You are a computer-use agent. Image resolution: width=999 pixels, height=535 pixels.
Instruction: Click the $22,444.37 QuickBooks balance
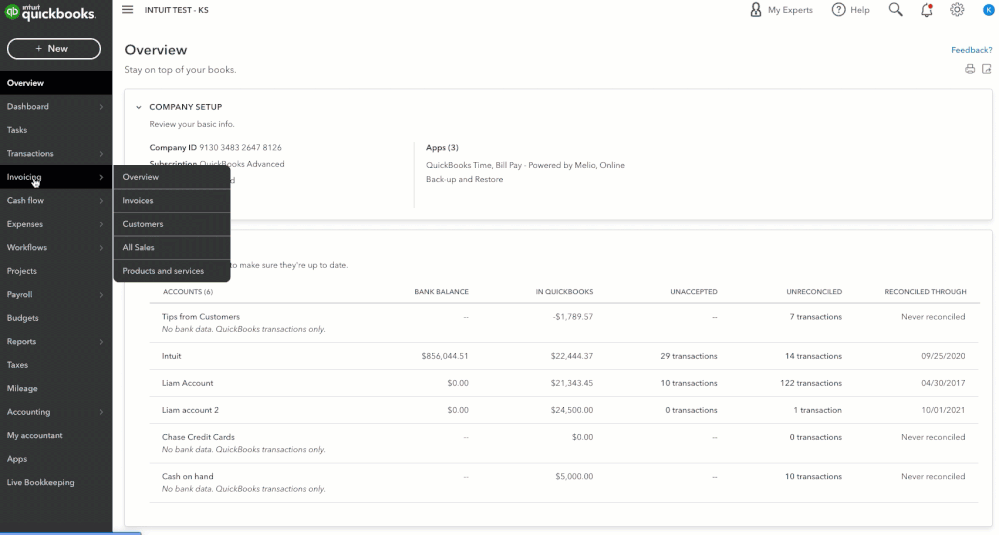(571, 356)
